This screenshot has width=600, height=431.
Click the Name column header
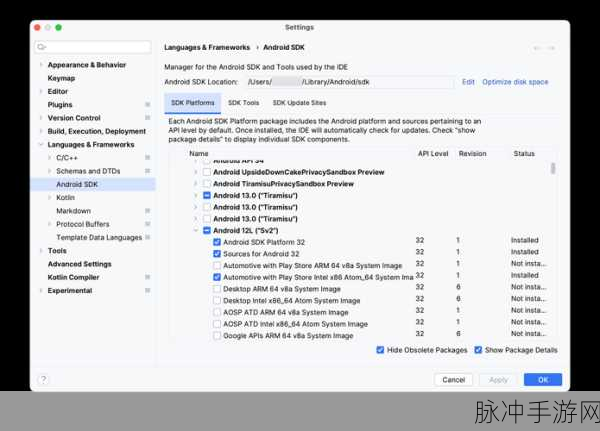[x=199, y=153]
